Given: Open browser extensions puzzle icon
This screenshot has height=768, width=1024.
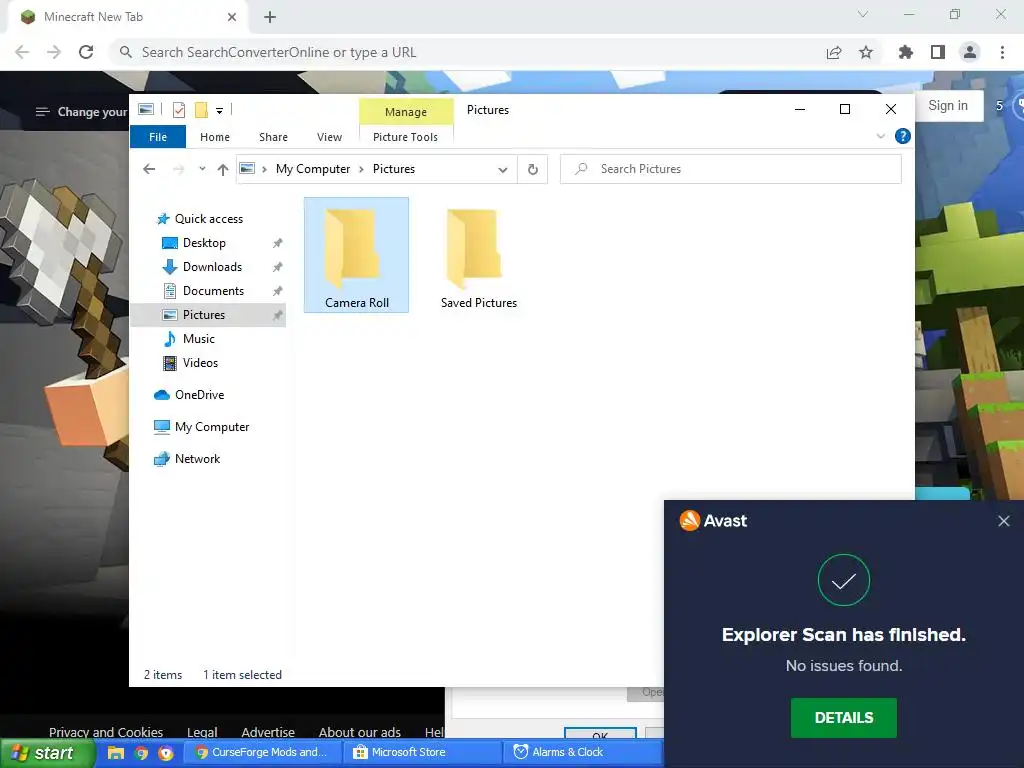Looking at the screenshot, I should tap(905, 52).
